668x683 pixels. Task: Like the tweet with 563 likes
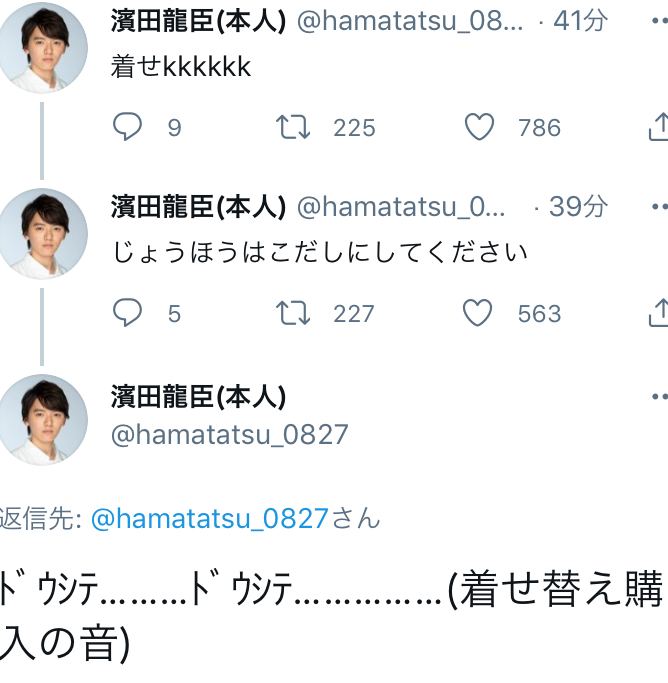[478, 313]
